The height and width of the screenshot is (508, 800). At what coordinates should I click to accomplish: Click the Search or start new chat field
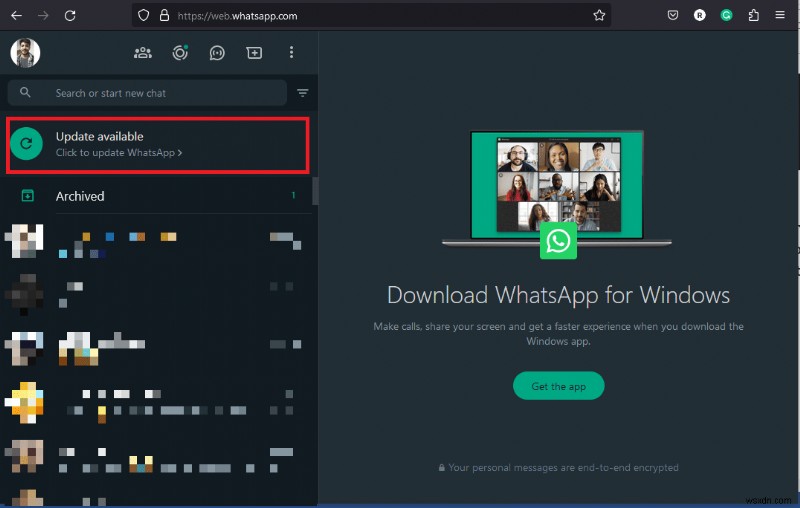[147, 93]
